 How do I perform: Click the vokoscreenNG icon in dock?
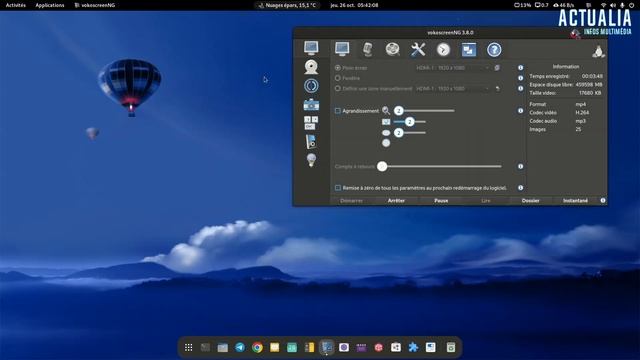click(x=327, y=347)
